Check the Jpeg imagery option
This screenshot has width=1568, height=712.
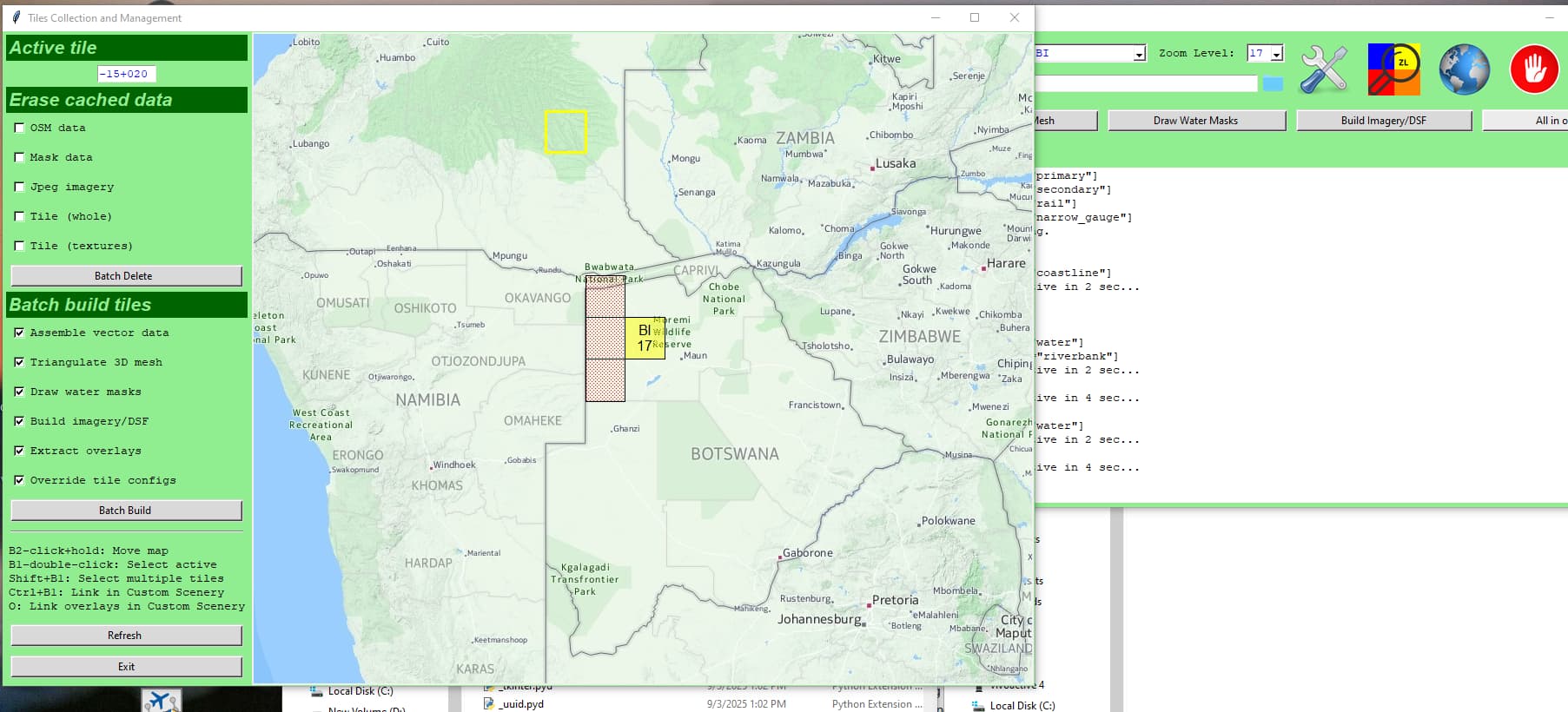click(19, 187)
